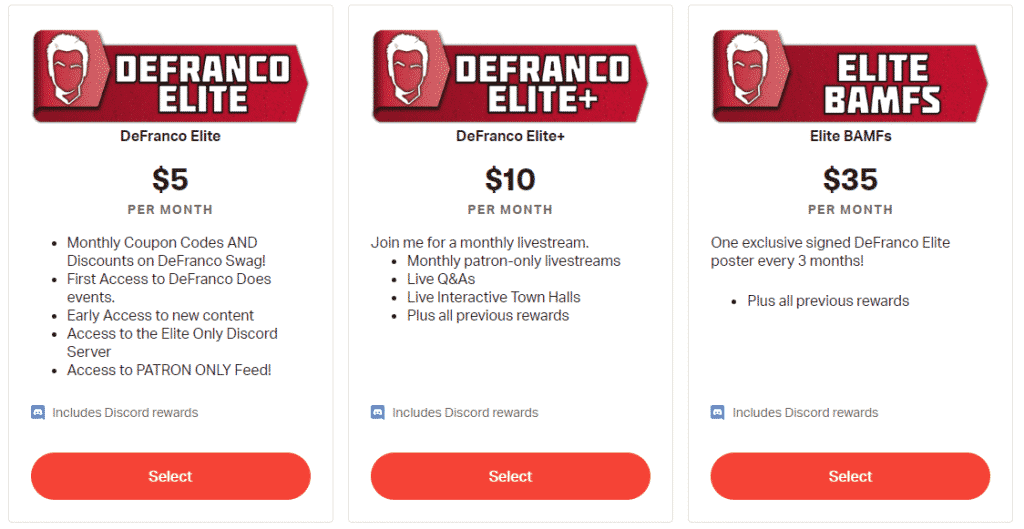Click the Elite BAMFs tier title text
Screen dimensions: 1024x529
pyautogui.click(x=850, y=136)
